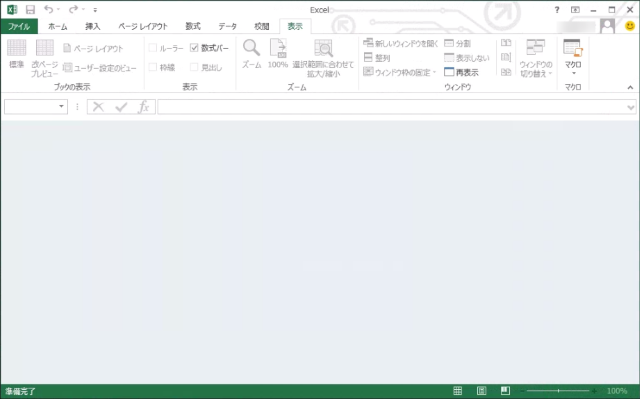Image resolution: width=640 pixels, height=399 pixels.
Task: Switch to the 数式 tab
Action: tap(193, 27)
